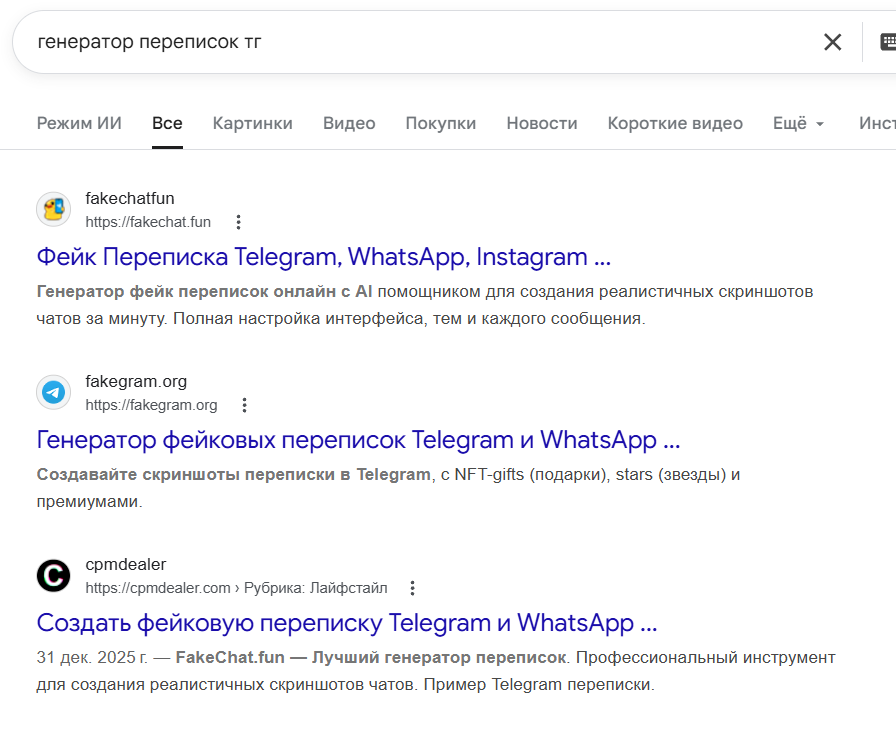Open the three-dot menu next to cpmdealer.com
The width and height of the screenshot is (896, 737).
(413, 588)
